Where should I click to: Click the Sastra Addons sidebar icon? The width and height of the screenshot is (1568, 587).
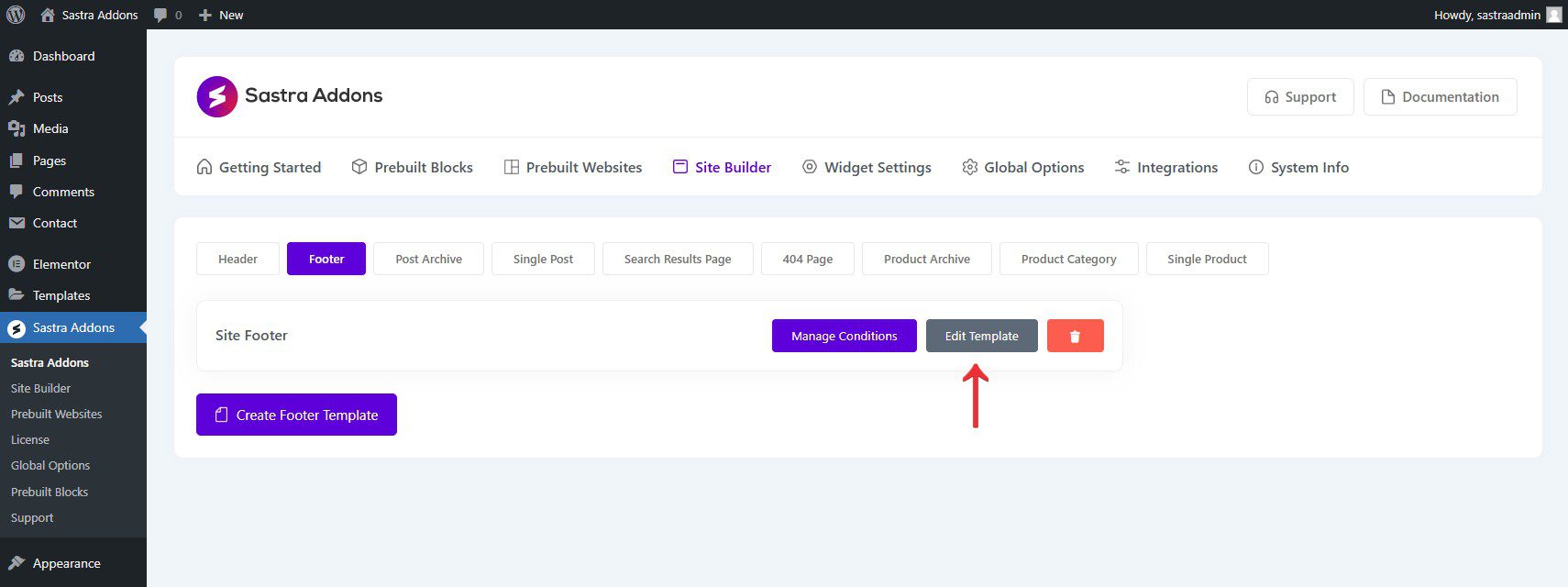(x=17, y=327)
